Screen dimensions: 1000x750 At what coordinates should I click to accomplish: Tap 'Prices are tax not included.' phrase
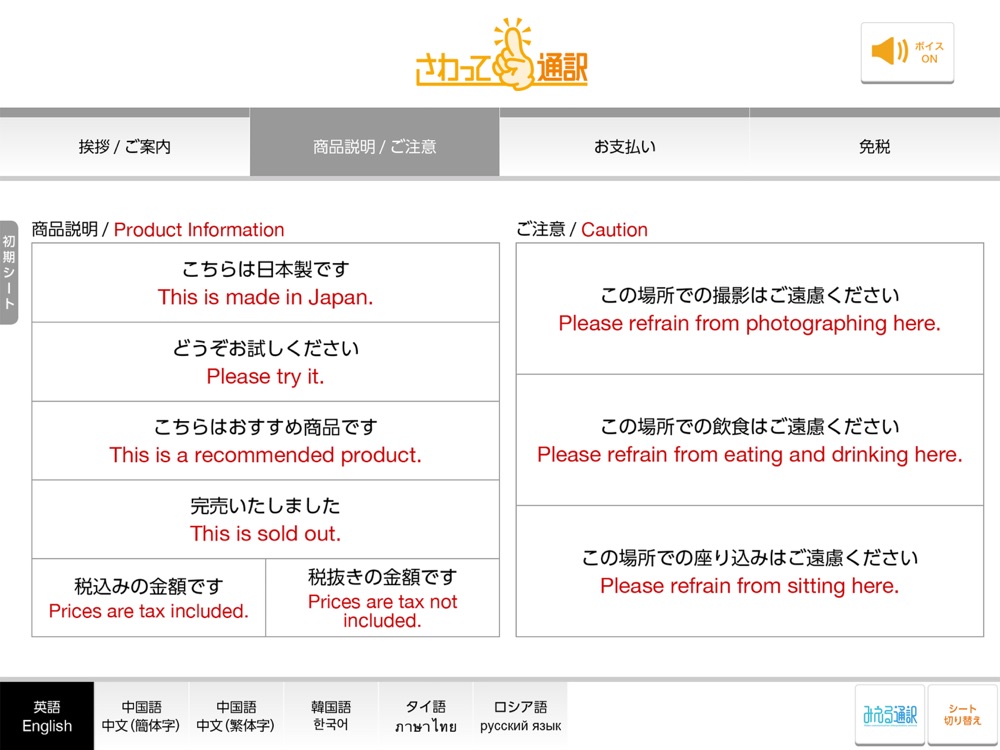pyautogui.click(x=383, y=598)
